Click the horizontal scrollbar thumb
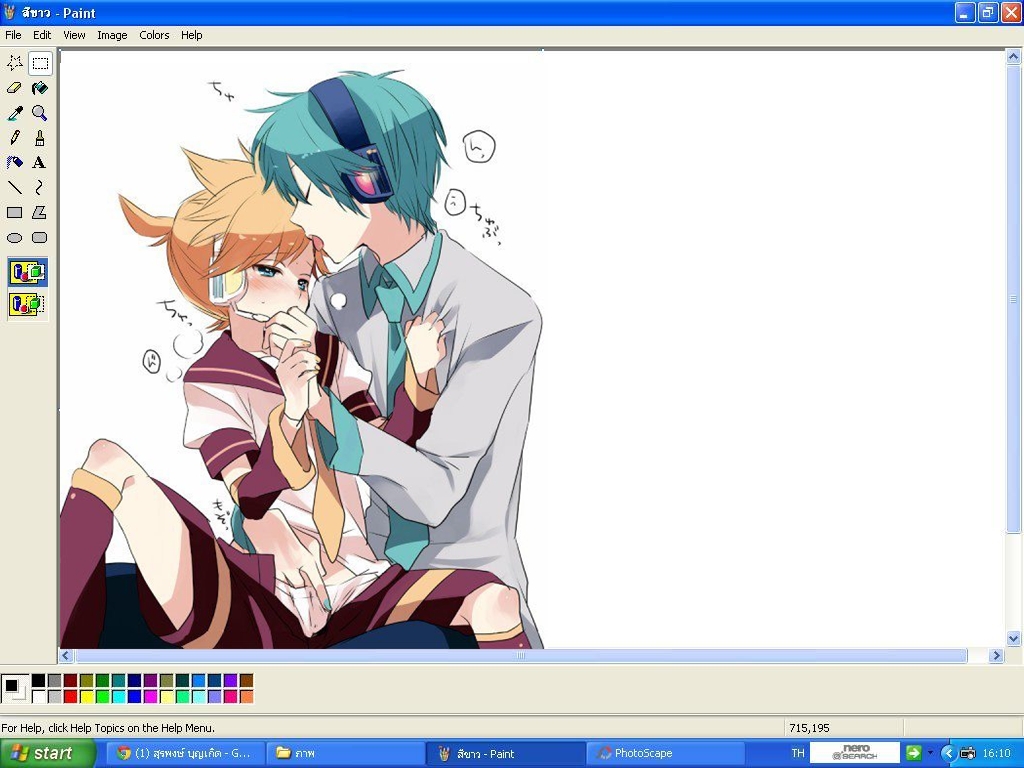 [x=520, y=655]
